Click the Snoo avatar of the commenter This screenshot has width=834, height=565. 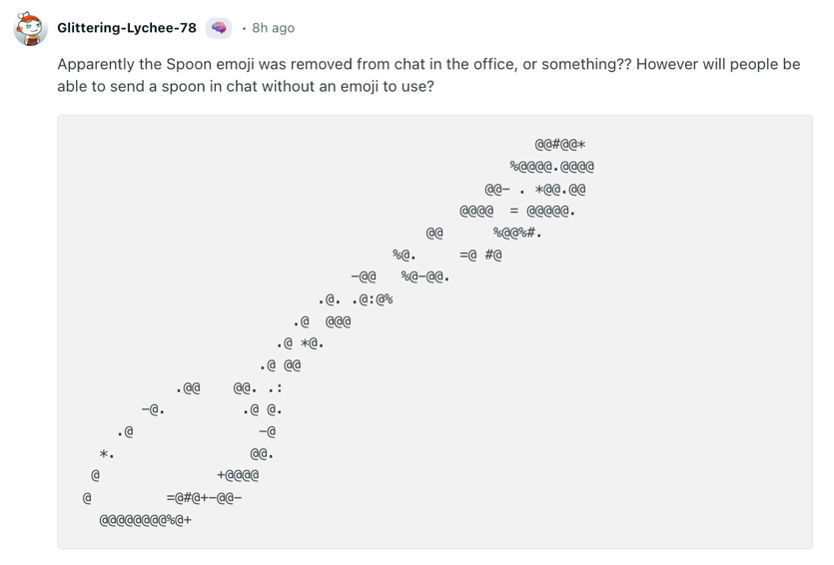coord(31,28)
